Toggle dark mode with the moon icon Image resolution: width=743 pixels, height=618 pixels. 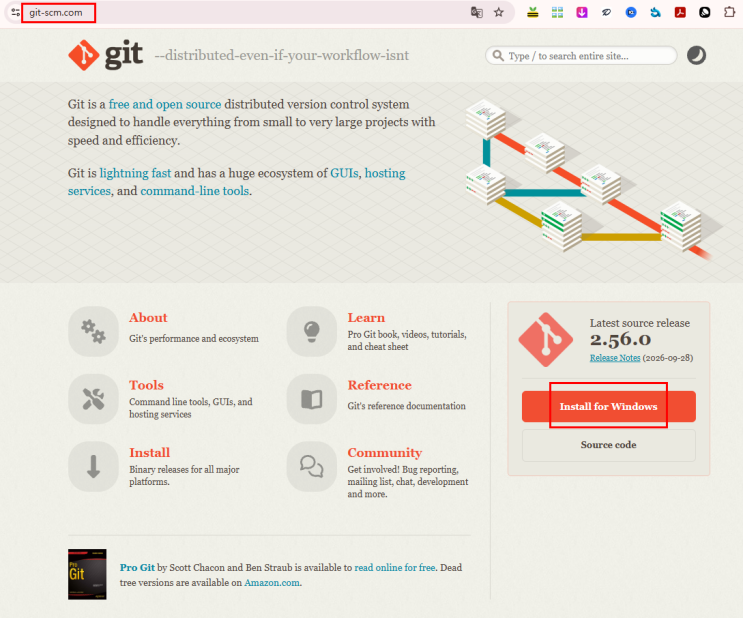pyautogui.click(x=696, y=55)
